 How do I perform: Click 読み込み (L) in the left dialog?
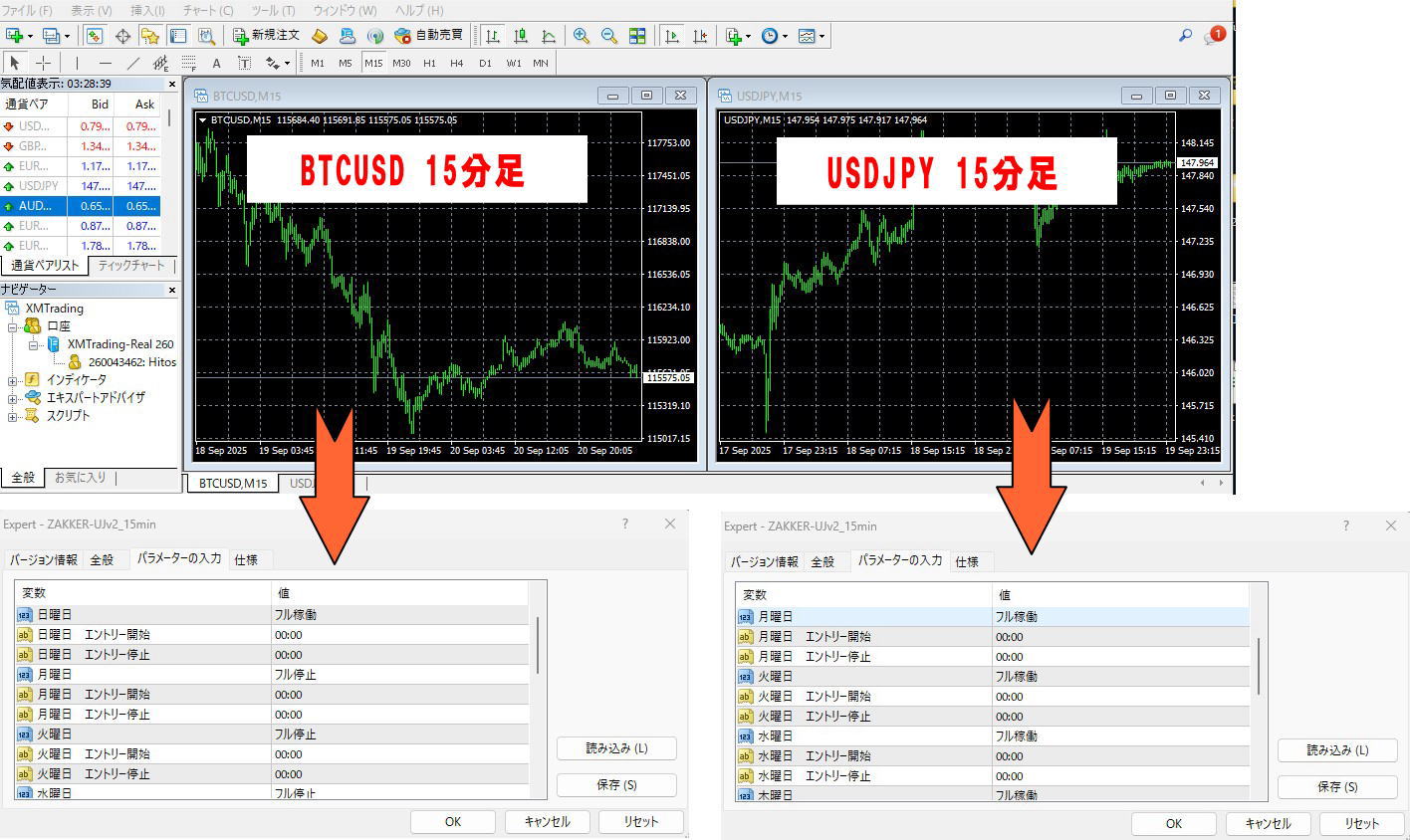click(616, 748)
